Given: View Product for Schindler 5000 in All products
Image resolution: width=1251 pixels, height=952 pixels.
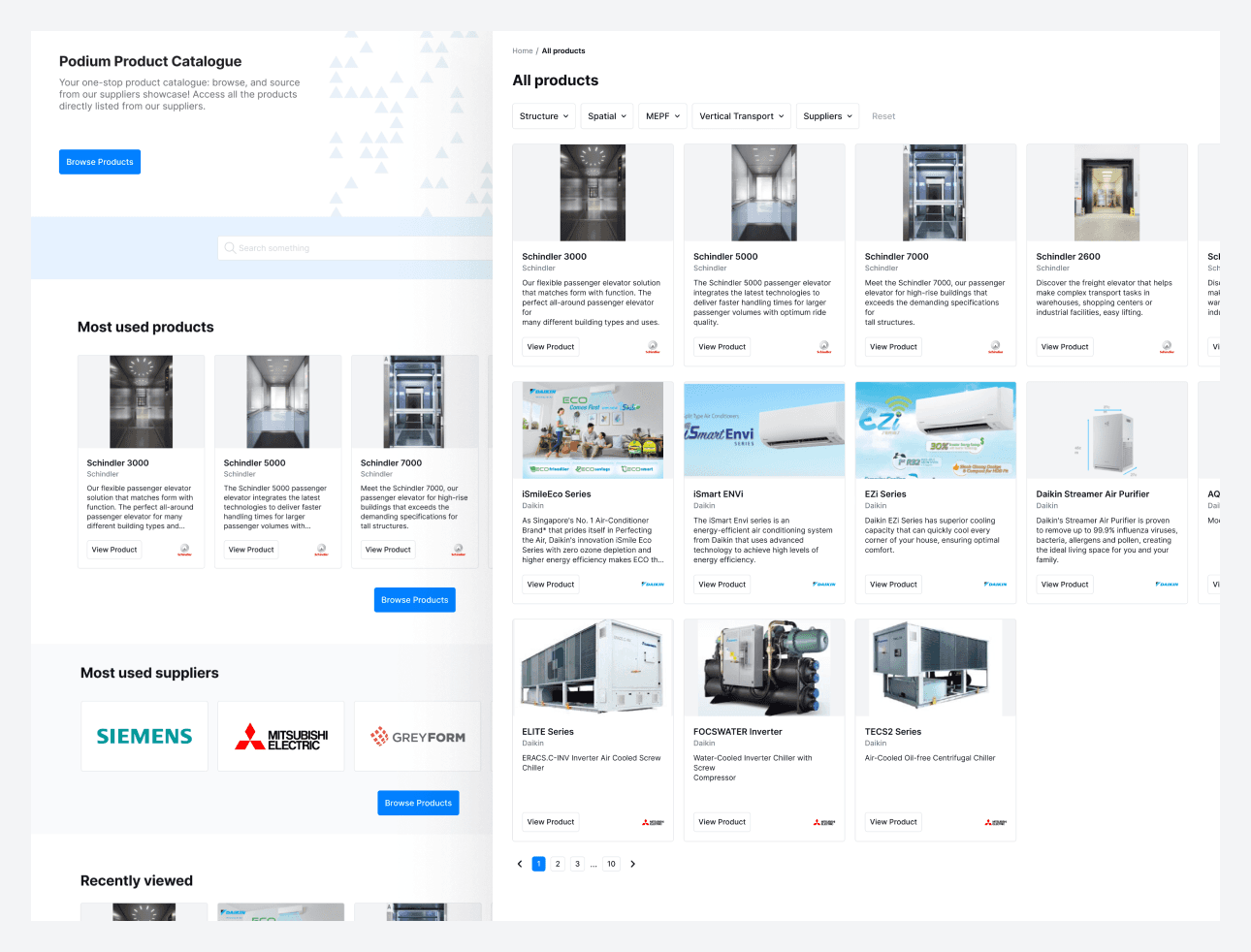Looking at the screenshot, I should tap(722, 347).
